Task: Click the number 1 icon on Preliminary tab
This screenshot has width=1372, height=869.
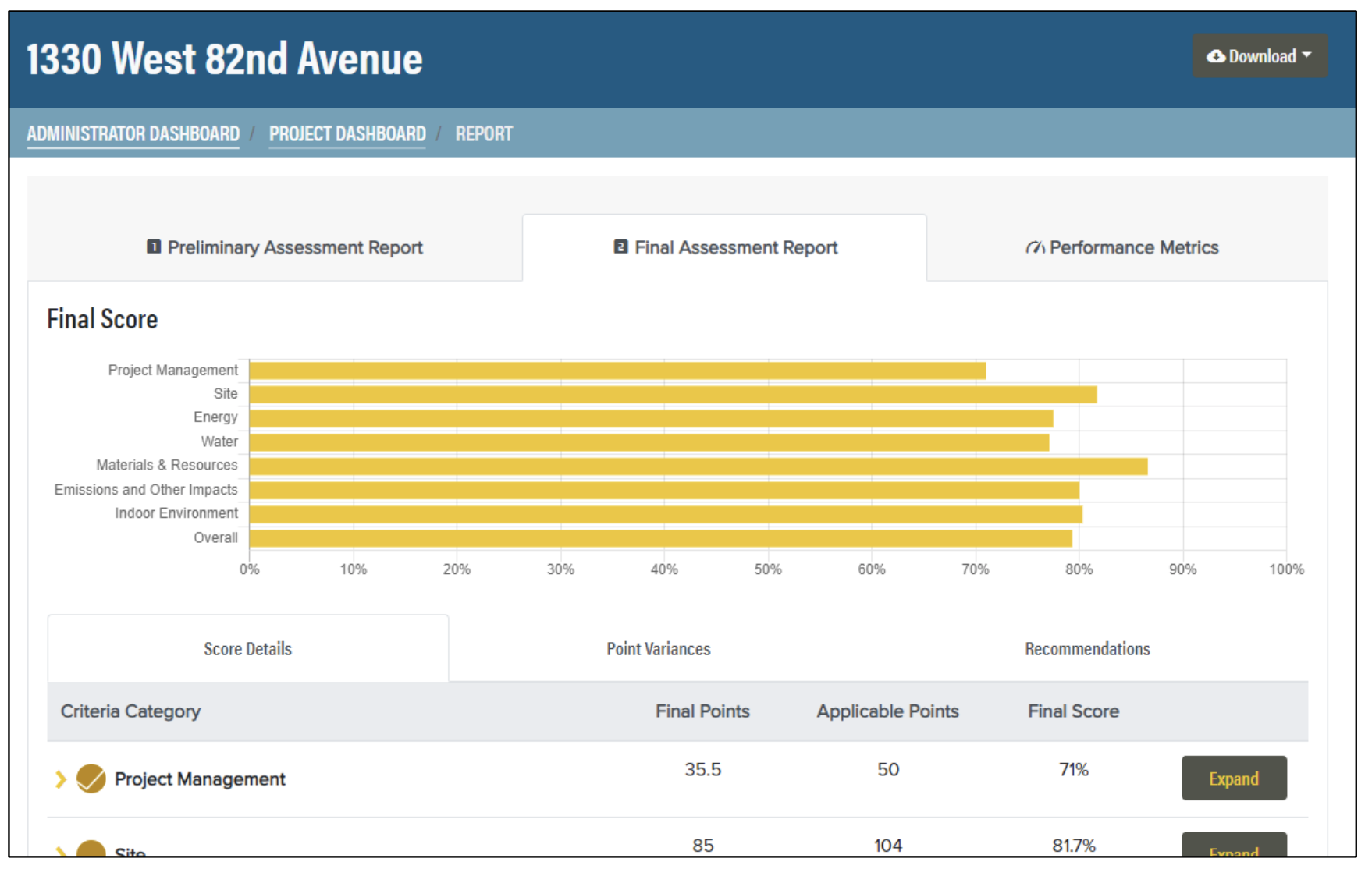Action: click(154, 247)
